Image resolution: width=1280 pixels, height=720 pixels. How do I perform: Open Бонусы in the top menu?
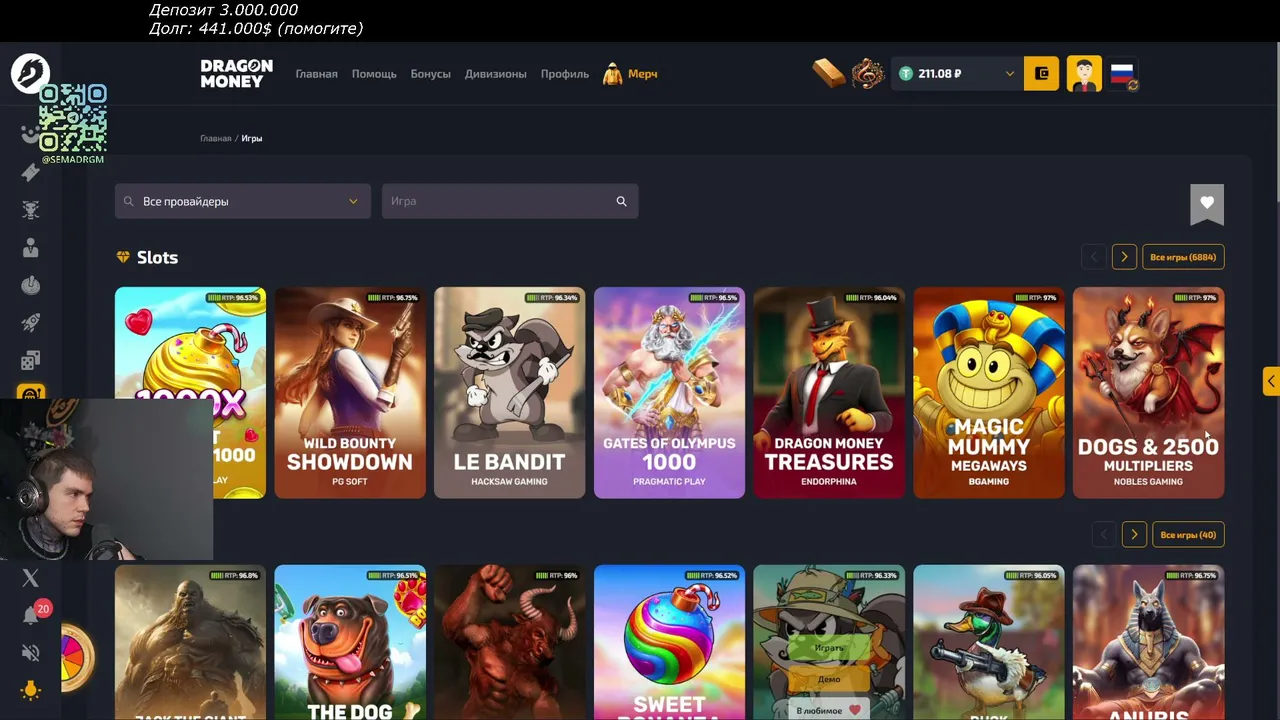coord(431,74)
